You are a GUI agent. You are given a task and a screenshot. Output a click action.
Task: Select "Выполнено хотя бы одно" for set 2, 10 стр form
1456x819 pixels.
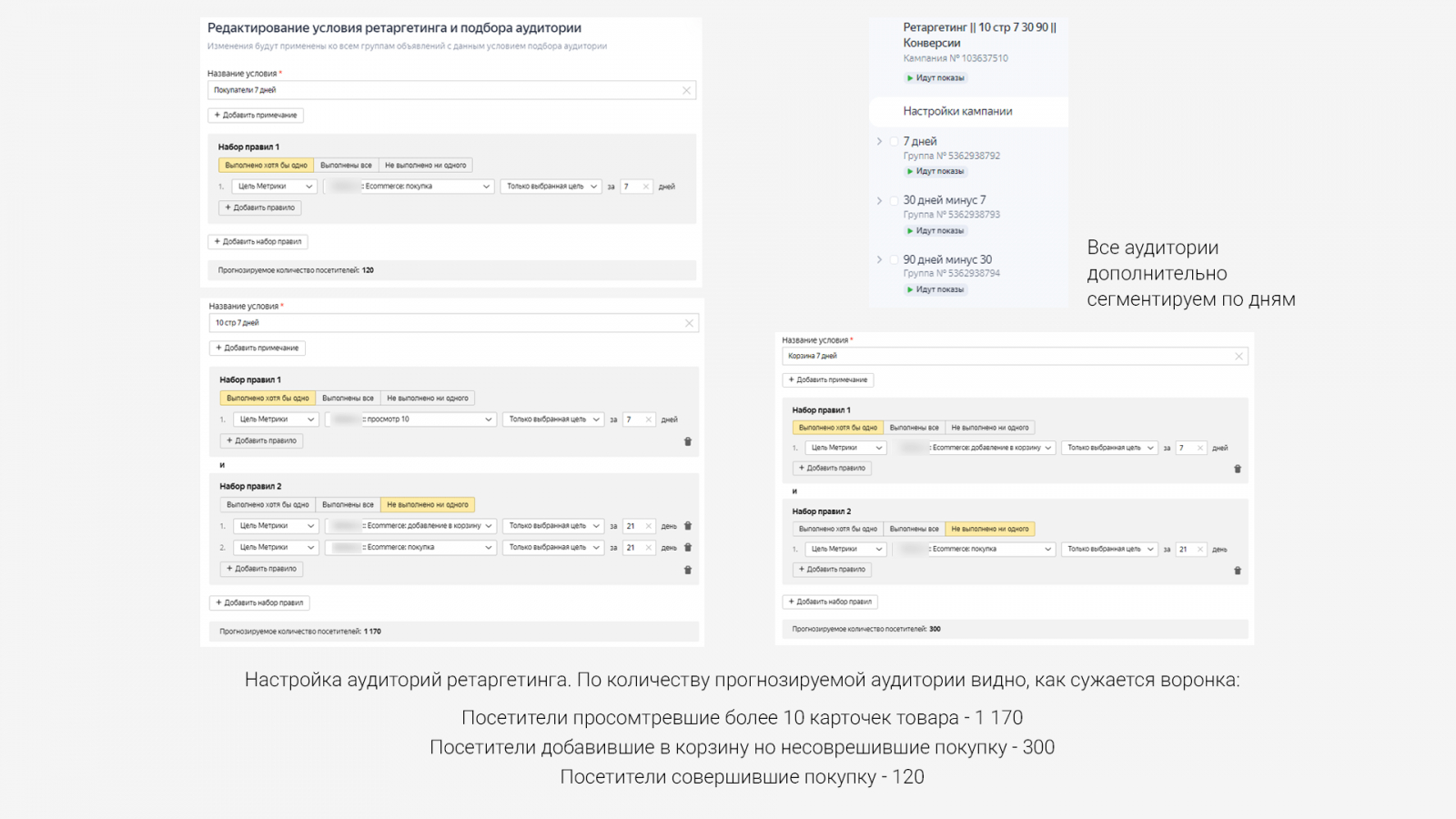coord(268,505)
